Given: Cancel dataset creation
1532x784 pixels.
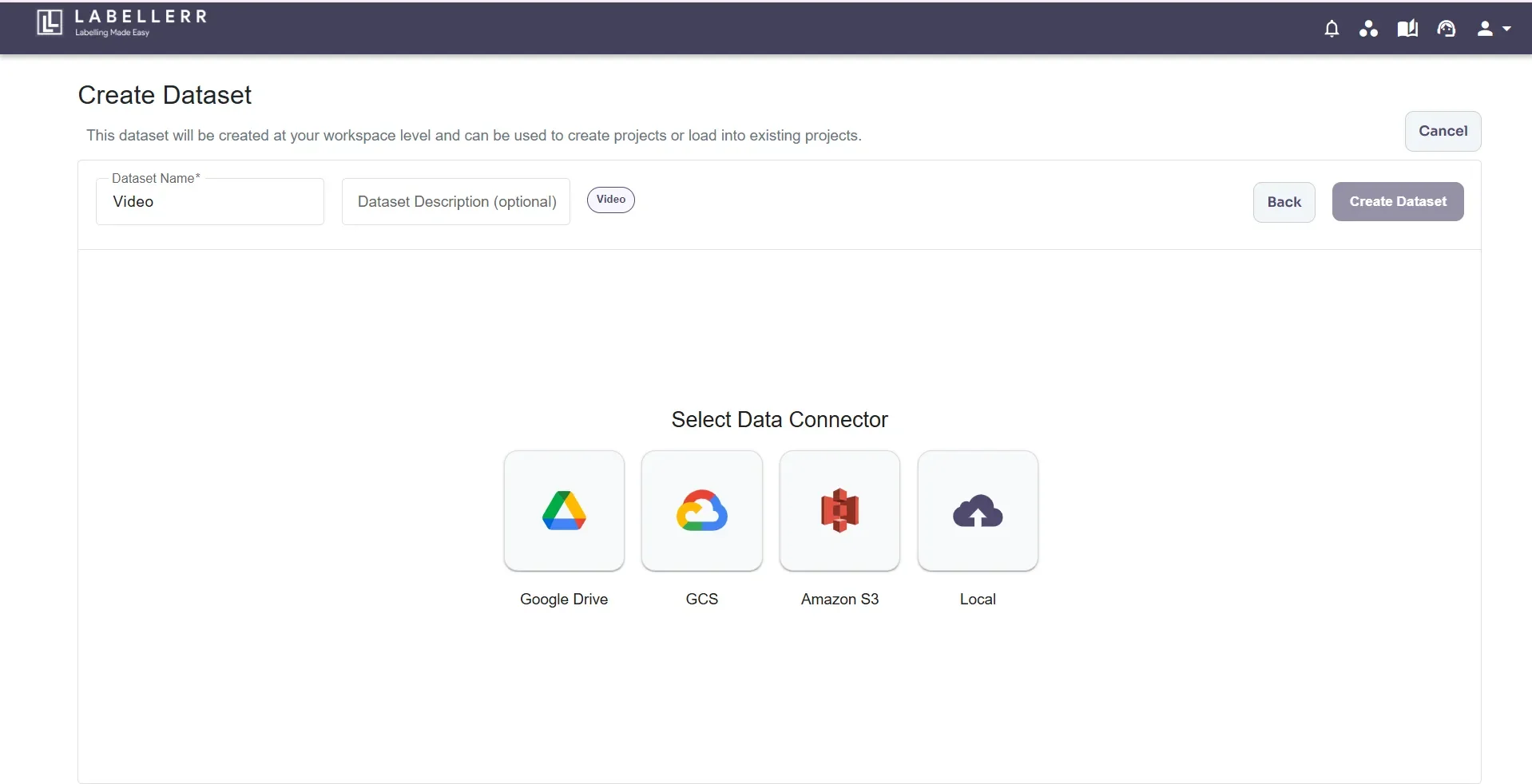Looking at the screenshot, I should pos(1443,131).
